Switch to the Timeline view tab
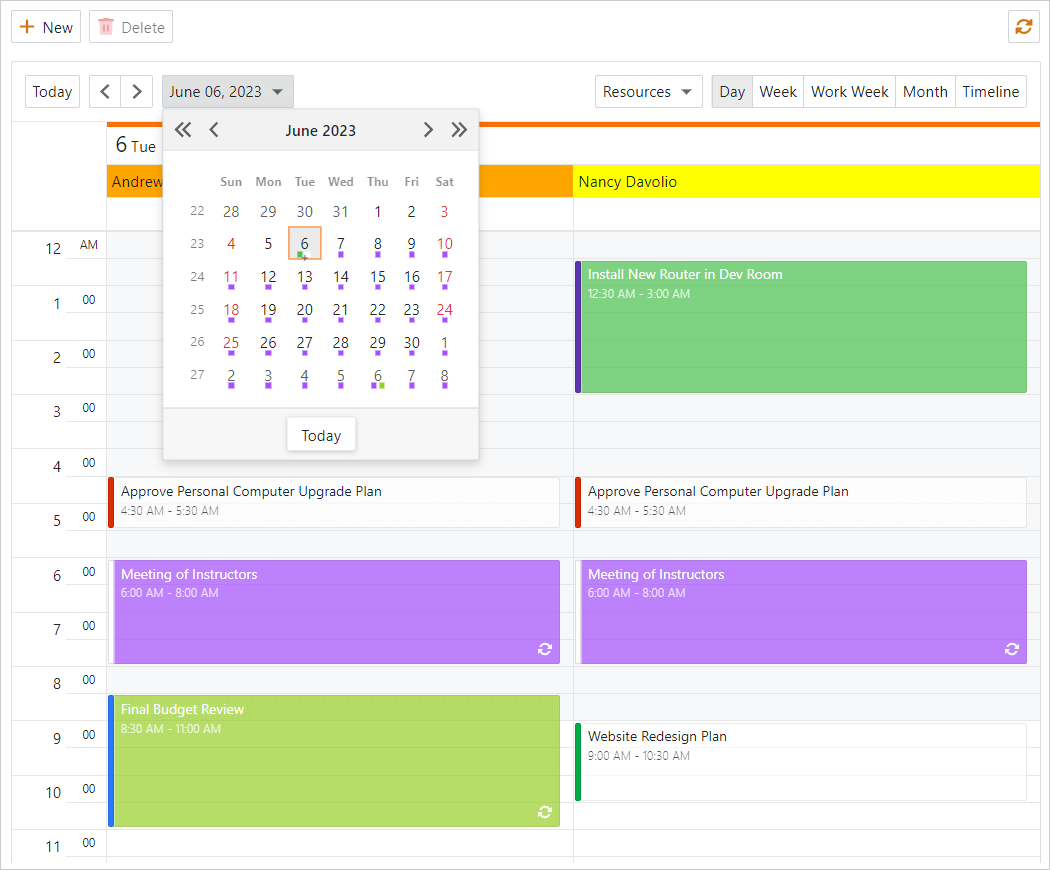 tap(990, 91)
